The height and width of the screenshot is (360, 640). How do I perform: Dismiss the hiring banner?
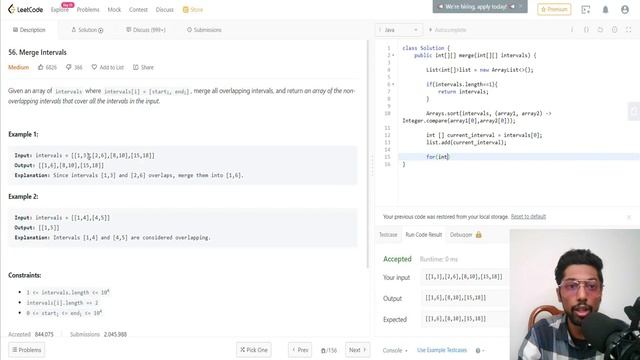click(x=520, y=7)
